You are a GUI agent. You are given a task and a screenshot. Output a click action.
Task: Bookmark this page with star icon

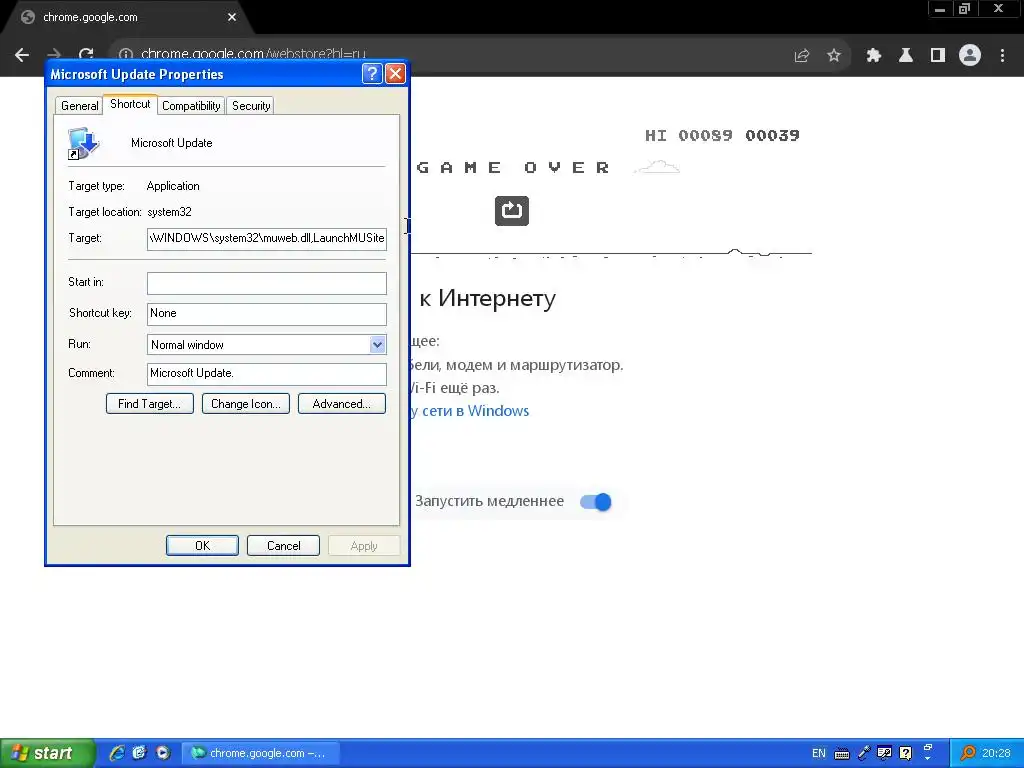pos(834,56)
